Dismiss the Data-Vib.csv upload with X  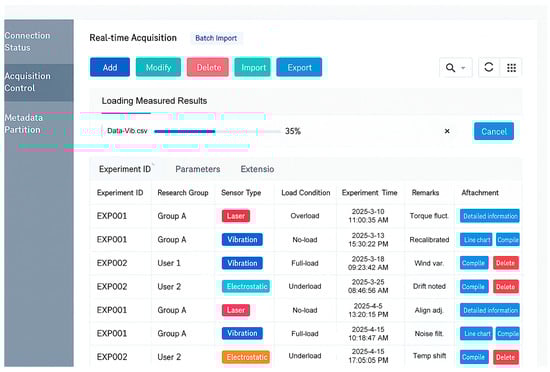(447, 131)
